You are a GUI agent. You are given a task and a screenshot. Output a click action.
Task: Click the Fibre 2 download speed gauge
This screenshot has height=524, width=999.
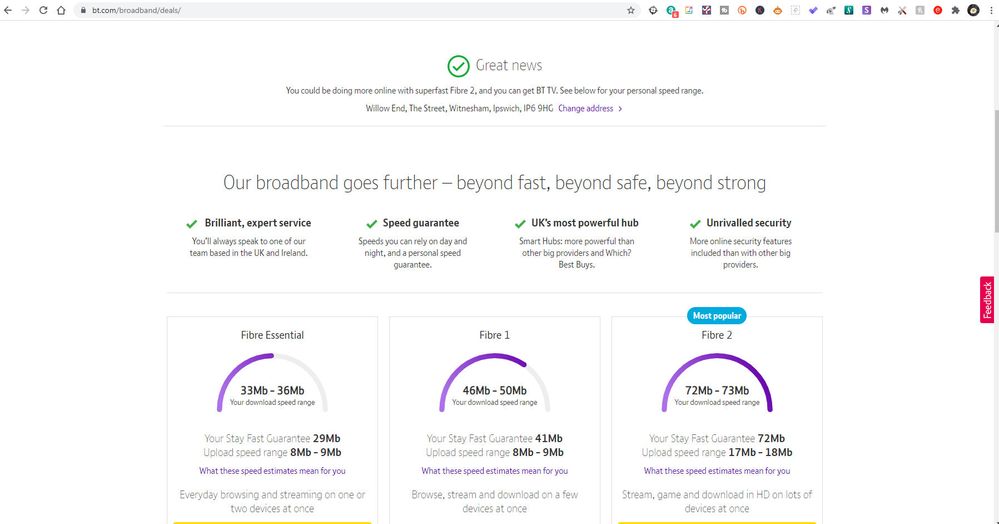[716, 383]
